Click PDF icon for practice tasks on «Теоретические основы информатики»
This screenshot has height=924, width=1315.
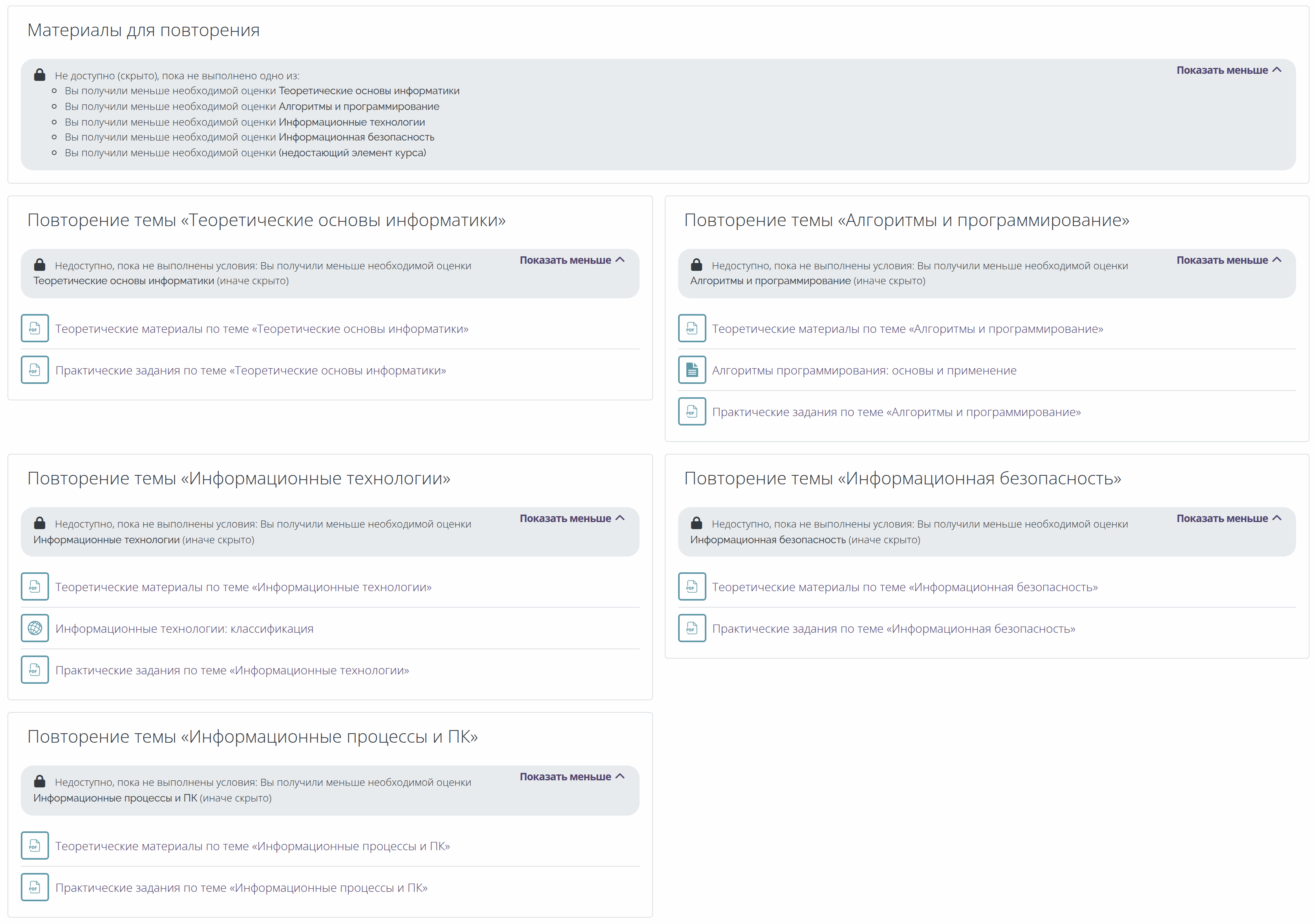(35, 371)
